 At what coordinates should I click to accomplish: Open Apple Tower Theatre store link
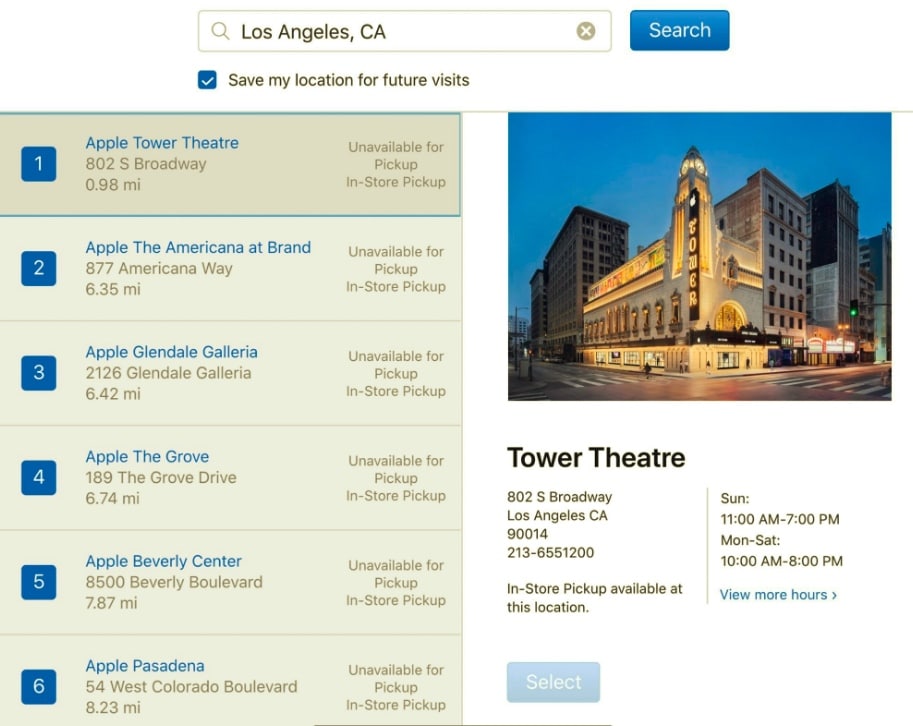coord(162,143)
